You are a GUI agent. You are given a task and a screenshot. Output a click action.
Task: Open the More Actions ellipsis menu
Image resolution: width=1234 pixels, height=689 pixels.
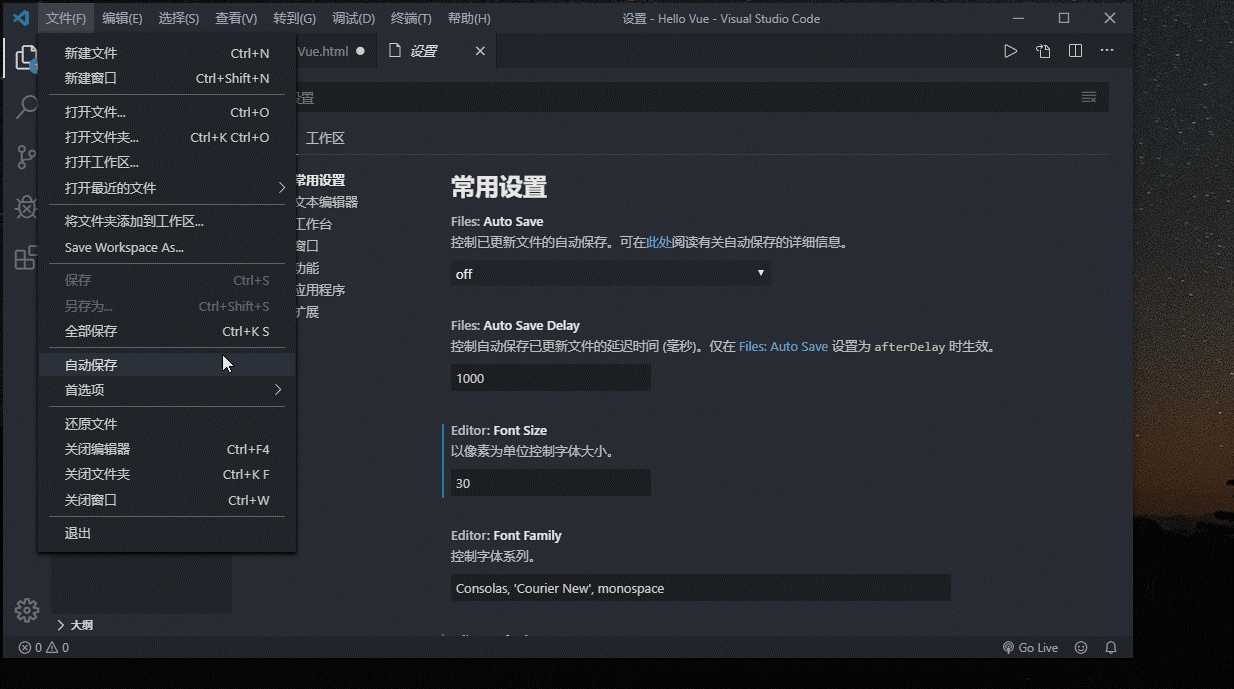(x=1107, y=51)
